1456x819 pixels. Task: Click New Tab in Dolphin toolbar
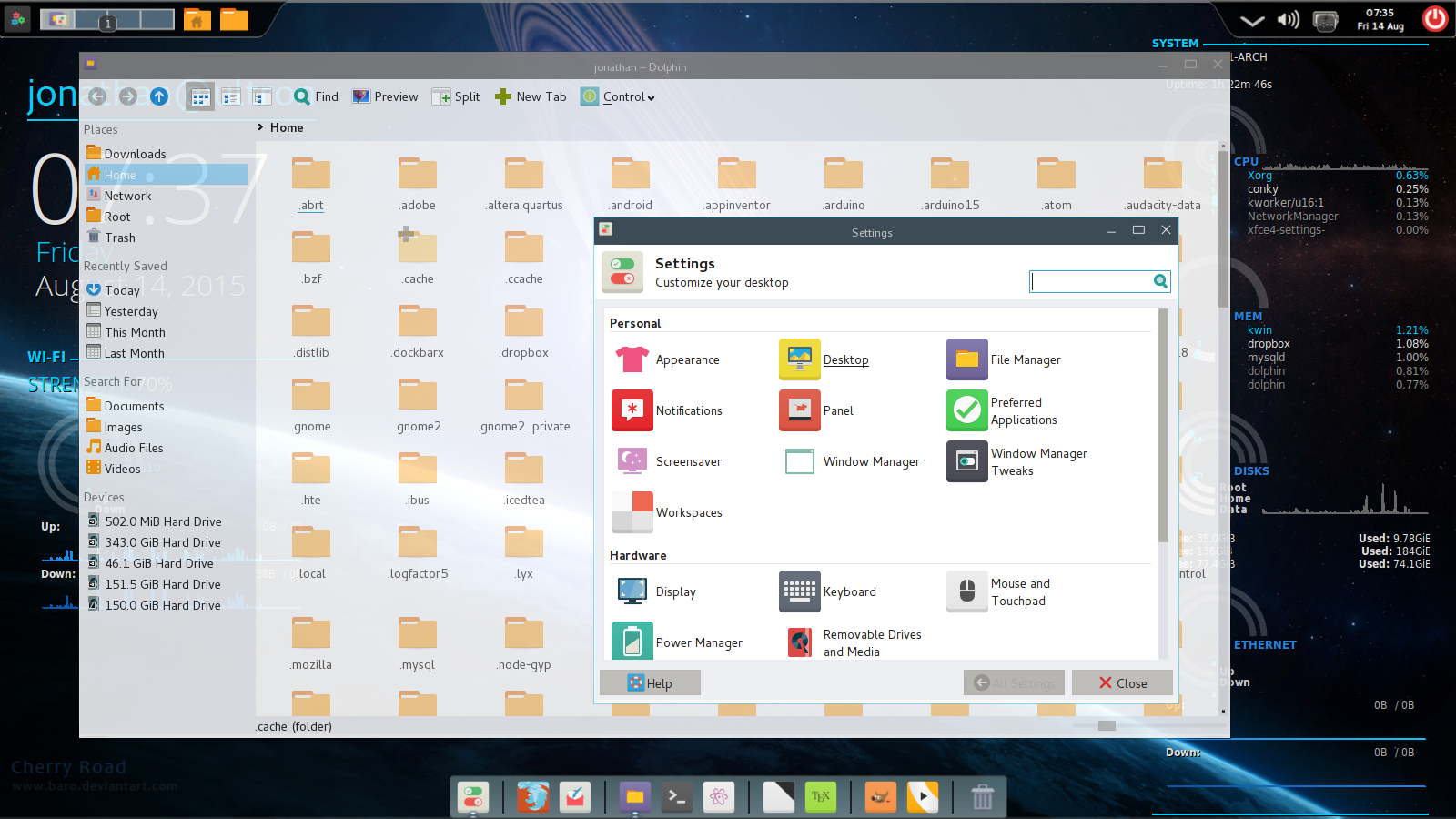point(531,96)
